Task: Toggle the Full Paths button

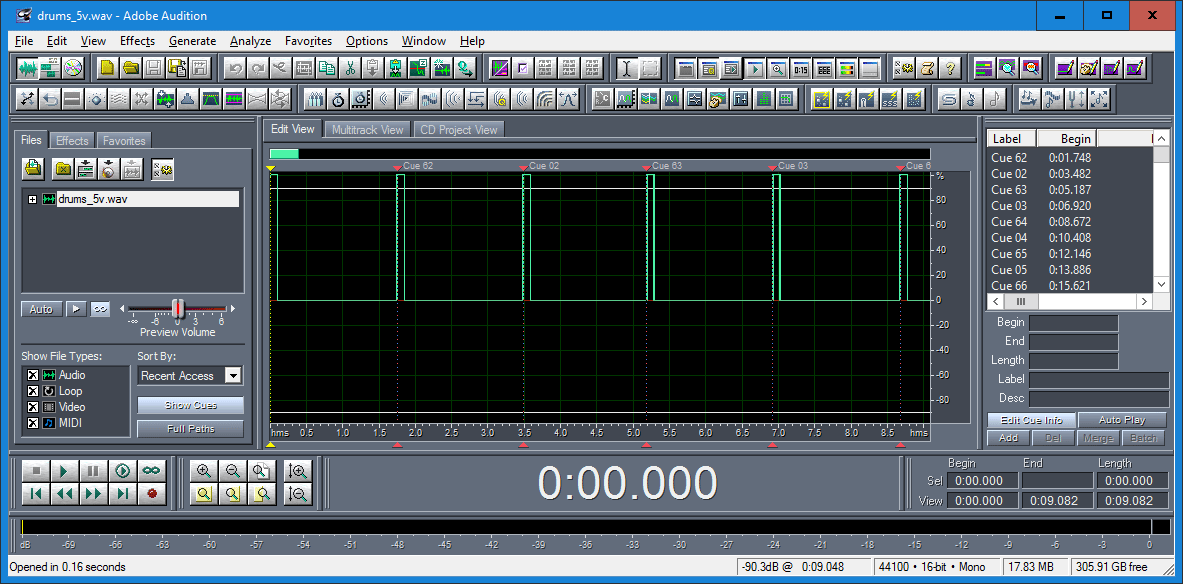Action: (191, 429)
